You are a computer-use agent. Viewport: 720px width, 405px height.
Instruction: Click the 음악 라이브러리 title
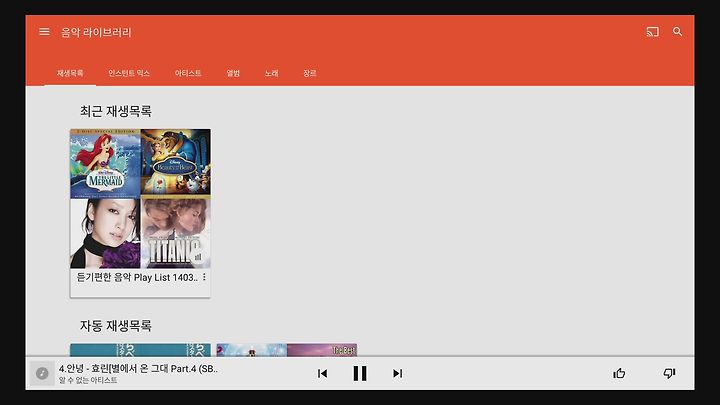tap(96, 32)
